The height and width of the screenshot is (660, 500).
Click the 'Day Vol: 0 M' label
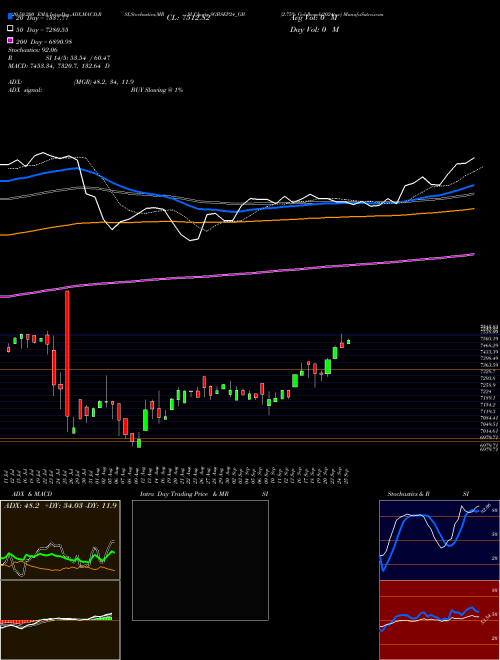click(314, 30)
